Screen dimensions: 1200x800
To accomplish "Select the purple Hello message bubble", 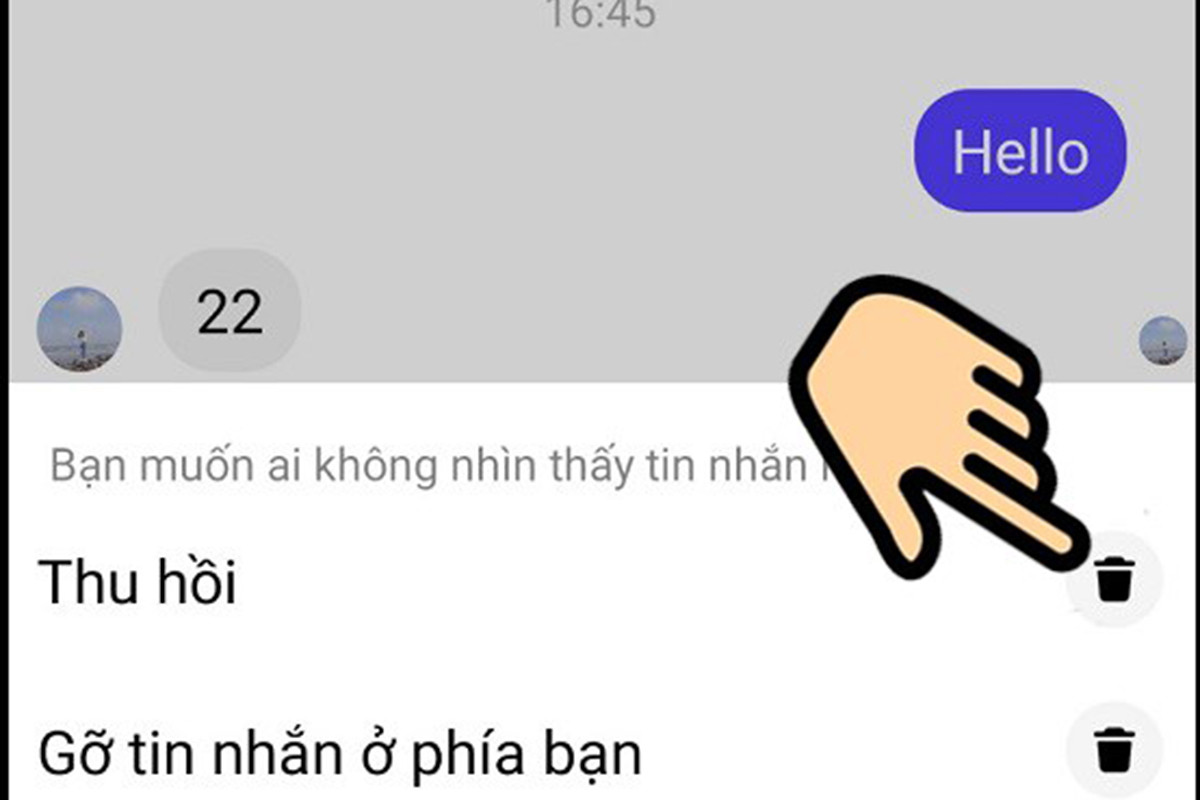I will coord(1020,151).
